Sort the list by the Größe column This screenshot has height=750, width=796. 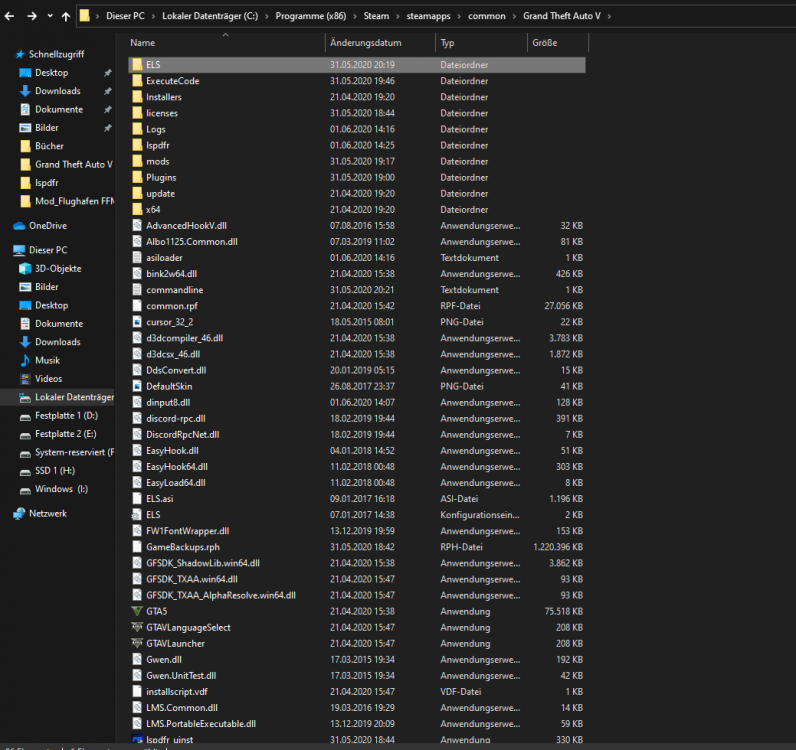pyautogui.click(x=543, y=43)
